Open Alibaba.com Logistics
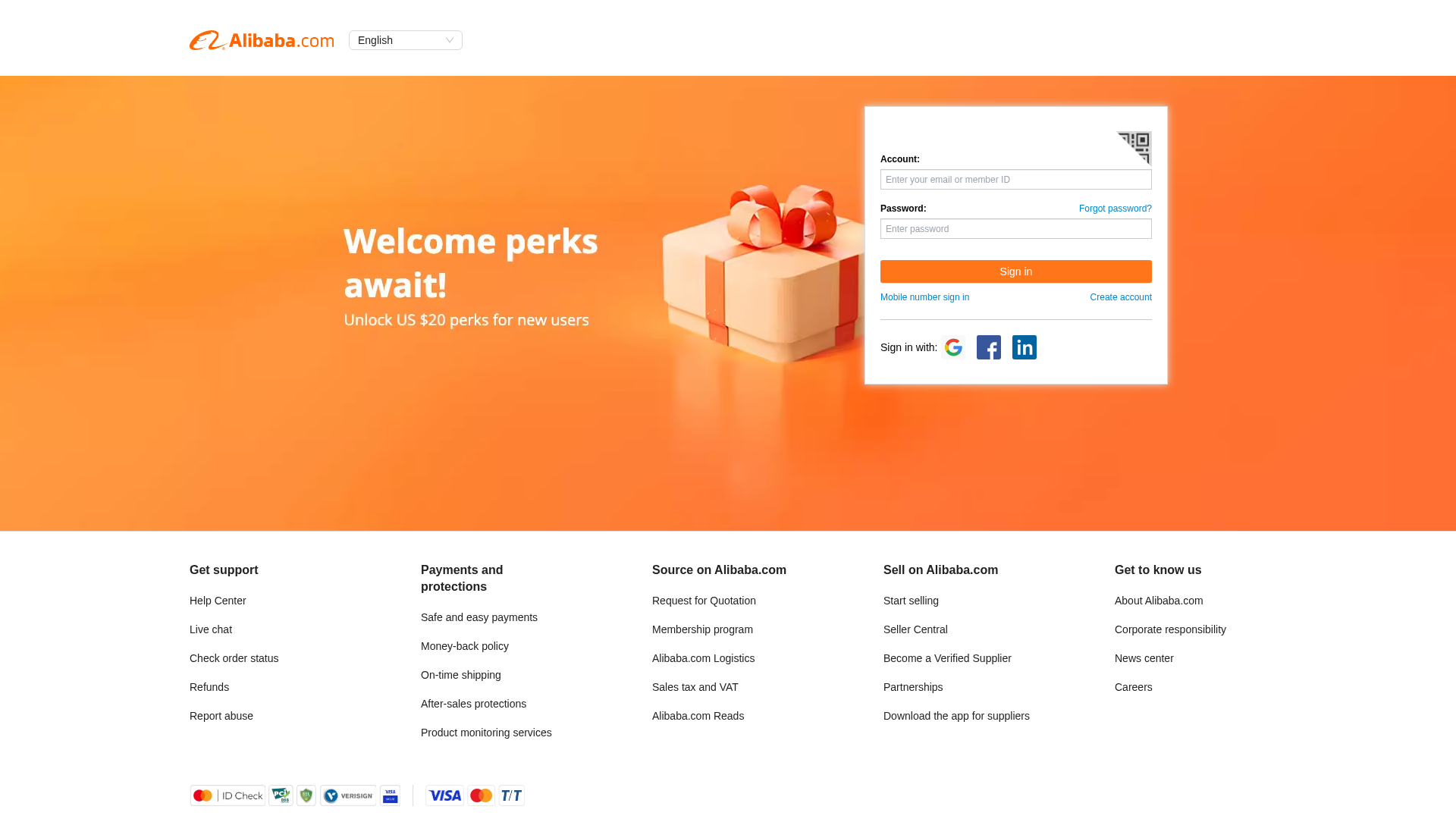Image resolution: width=1456 pixels, height=819 pixels. click(703, 658)
